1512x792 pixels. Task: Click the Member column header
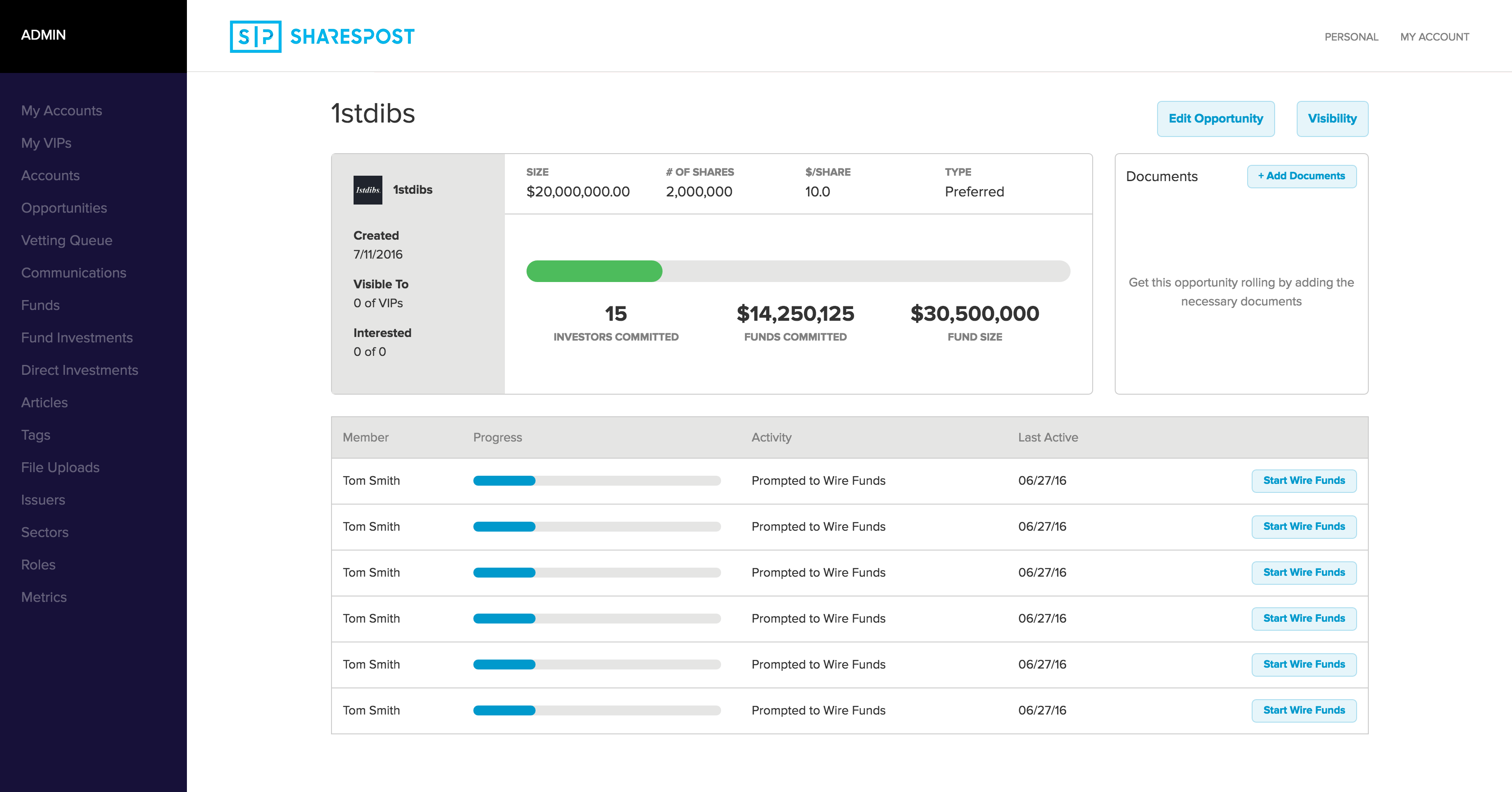pos(366,437)
